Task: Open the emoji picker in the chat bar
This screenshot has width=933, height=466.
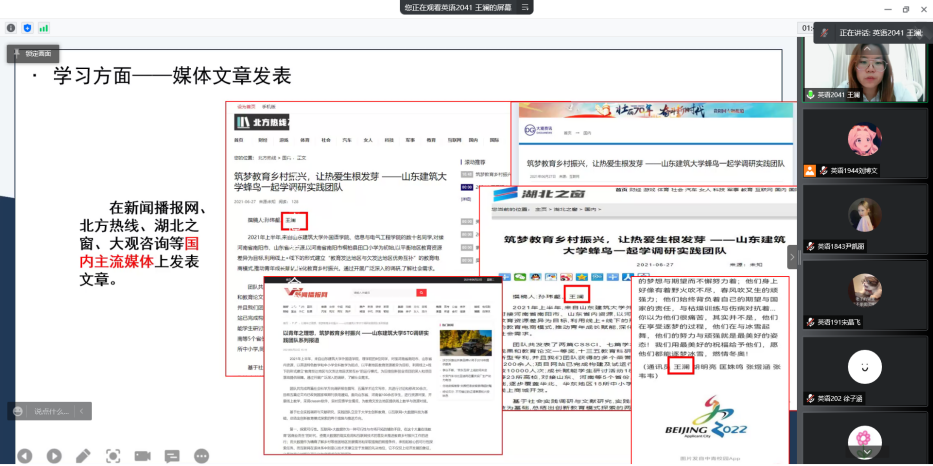Action: point(18,411)
